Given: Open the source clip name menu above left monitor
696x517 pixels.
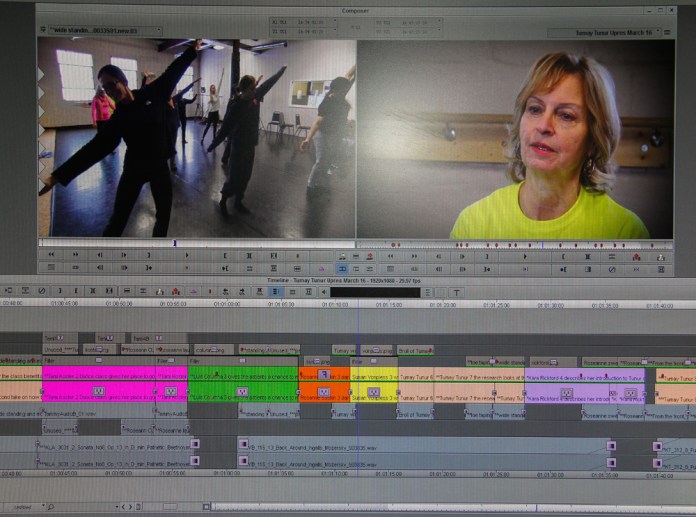Looking at the screenshot, I should point(100,31).
